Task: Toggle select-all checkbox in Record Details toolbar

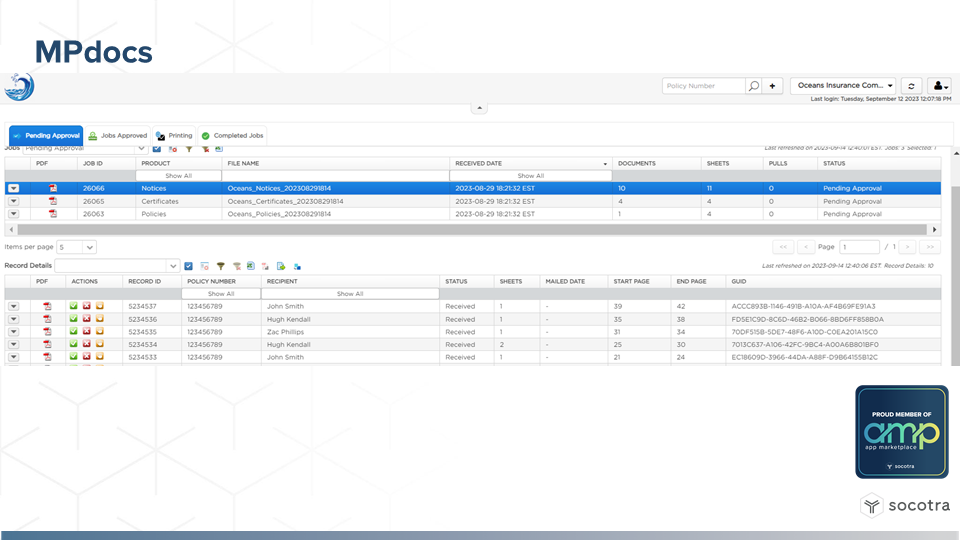Action: coord(189,266)
